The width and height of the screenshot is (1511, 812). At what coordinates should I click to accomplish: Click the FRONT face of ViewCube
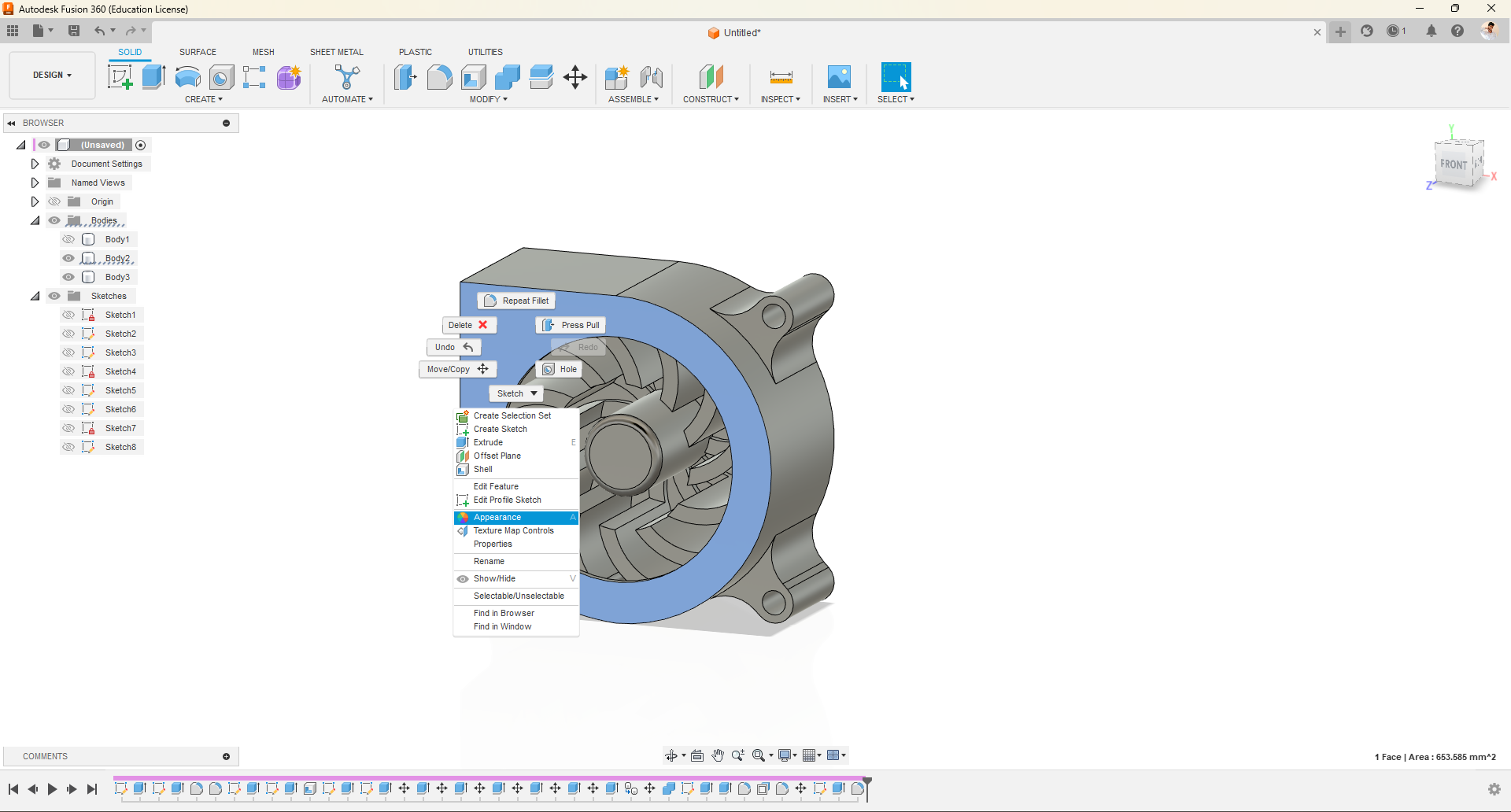tap(1453, 164)
